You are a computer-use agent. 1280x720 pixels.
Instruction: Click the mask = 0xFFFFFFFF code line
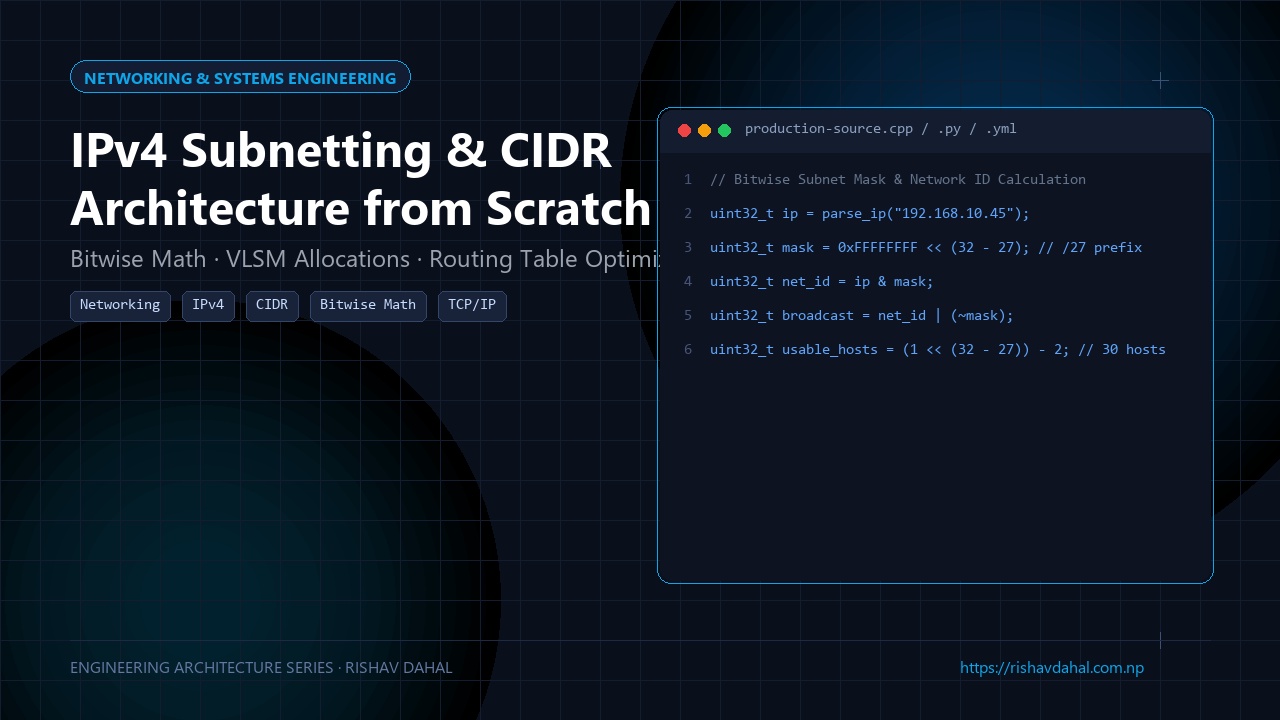[x=926, y=248]
